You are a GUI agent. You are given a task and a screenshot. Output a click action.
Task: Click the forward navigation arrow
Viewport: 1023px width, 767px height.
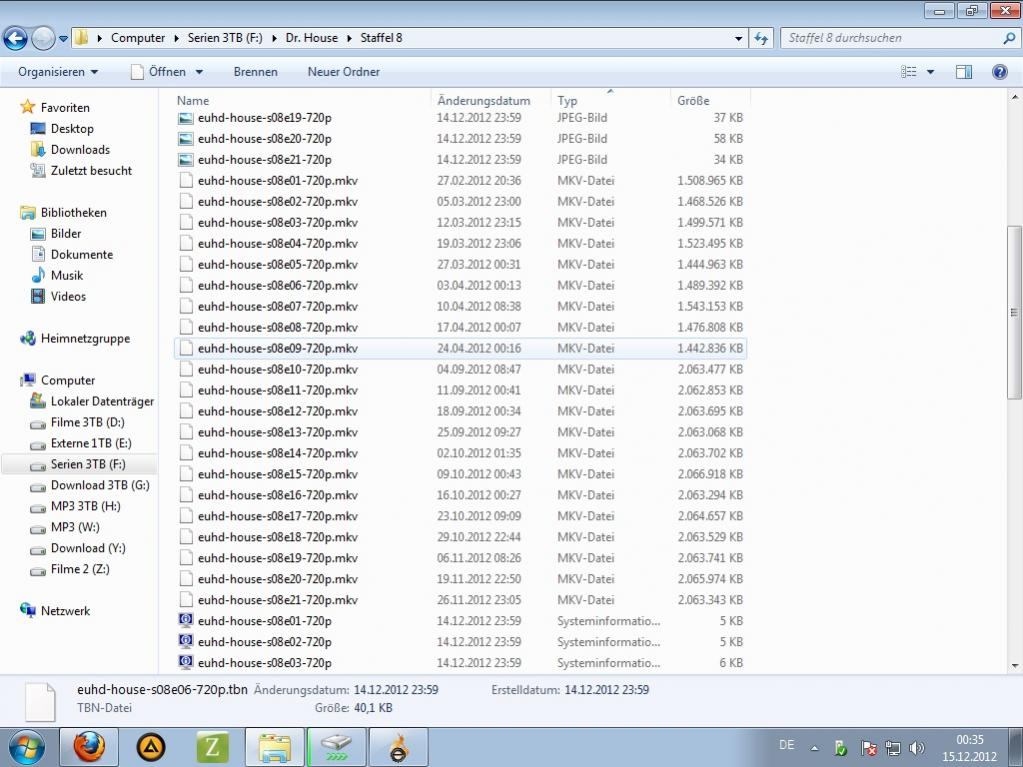(x=43, y=38)
